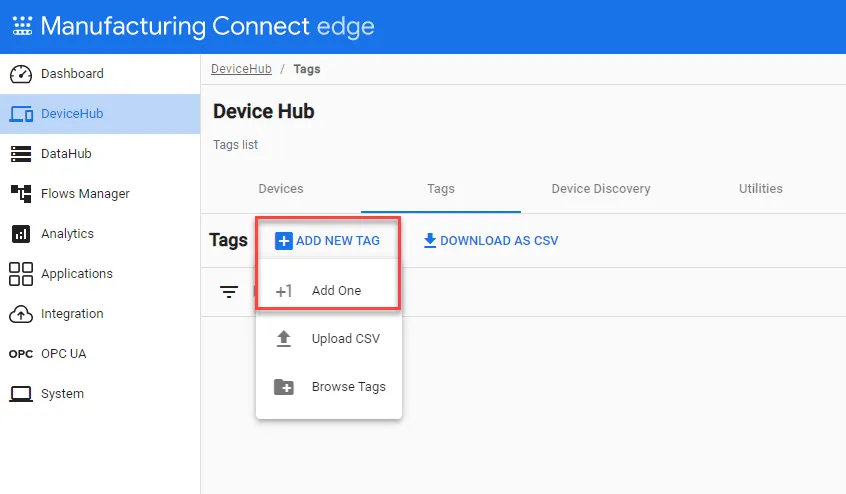Go to DataHub section
The width and height of the screenshot is (846, 494).
(100, 154)
